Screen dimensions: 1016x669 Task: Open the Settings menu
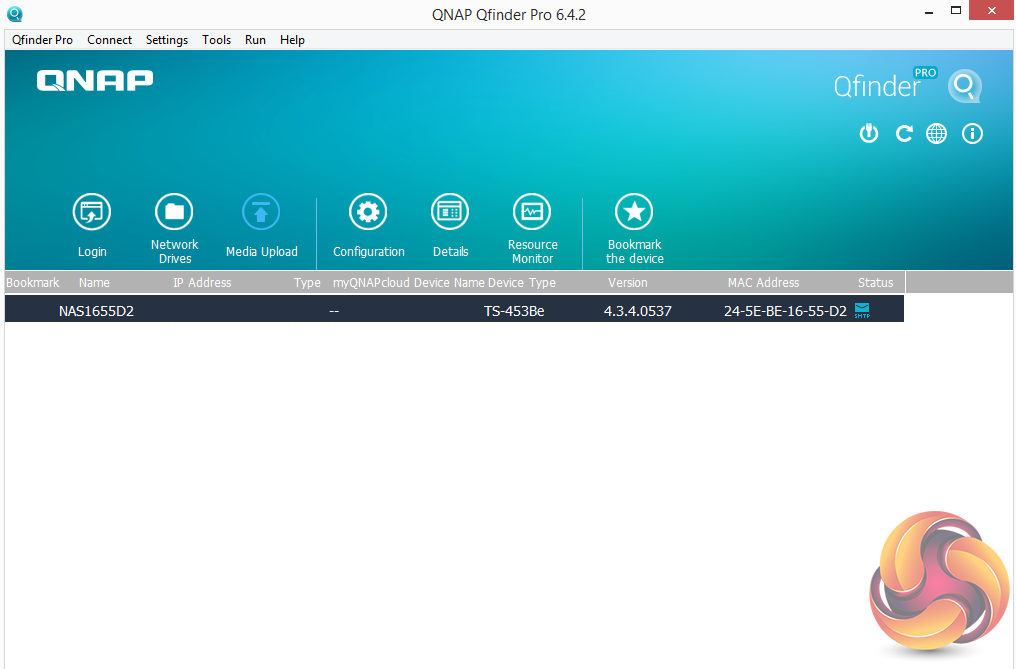coord(167,40)
